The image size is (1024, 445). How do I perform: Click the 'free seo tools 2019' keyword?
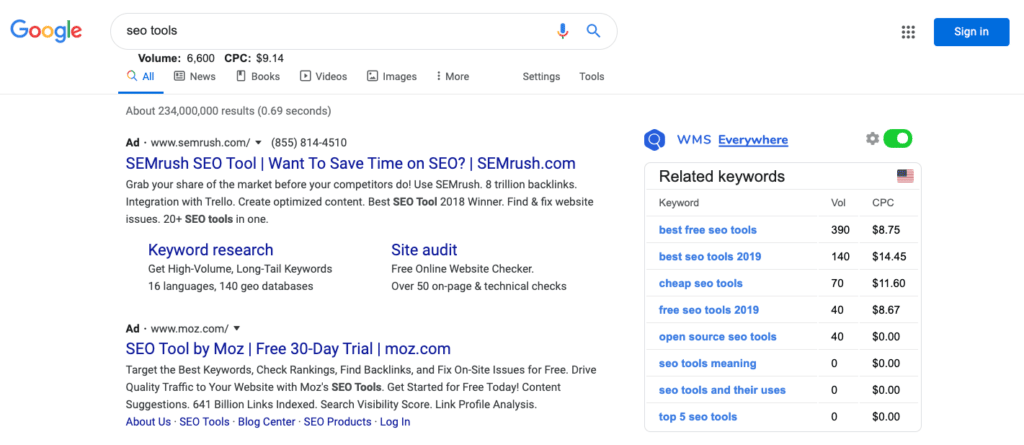point(709,310)
